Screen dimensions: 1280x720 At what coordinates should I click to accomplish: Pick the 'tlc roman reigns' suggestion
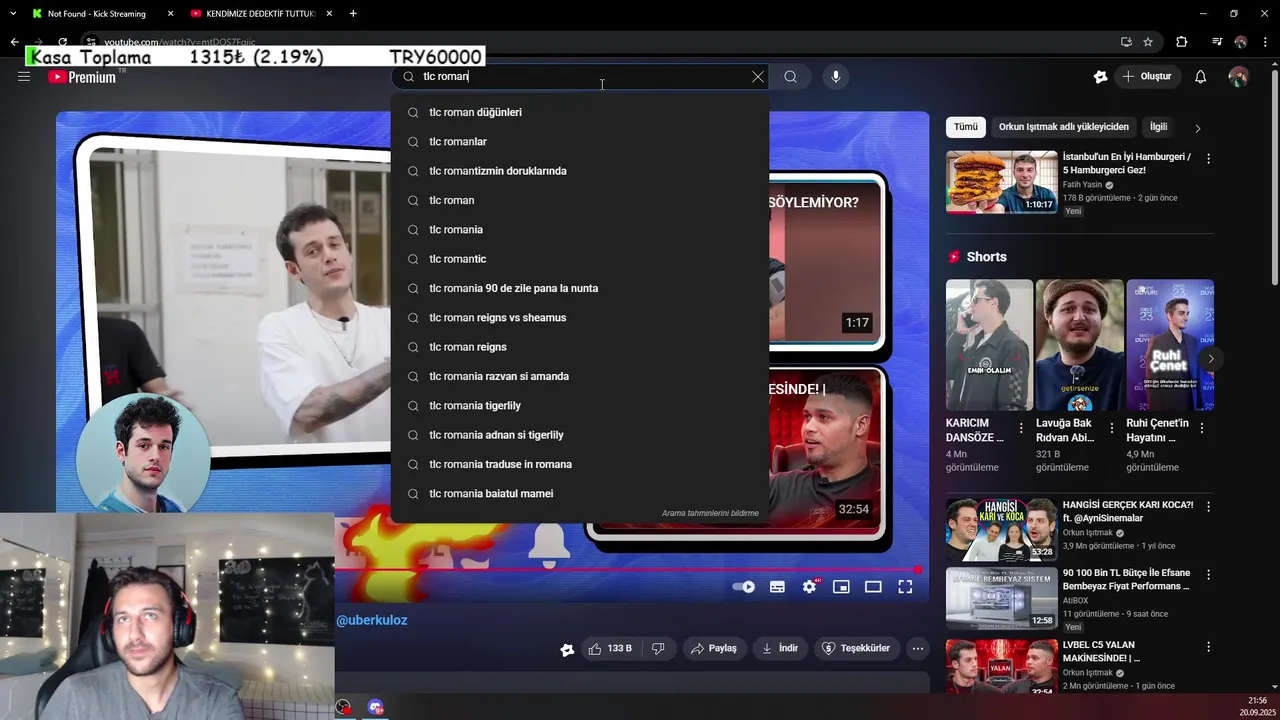(x=580, y=347)
